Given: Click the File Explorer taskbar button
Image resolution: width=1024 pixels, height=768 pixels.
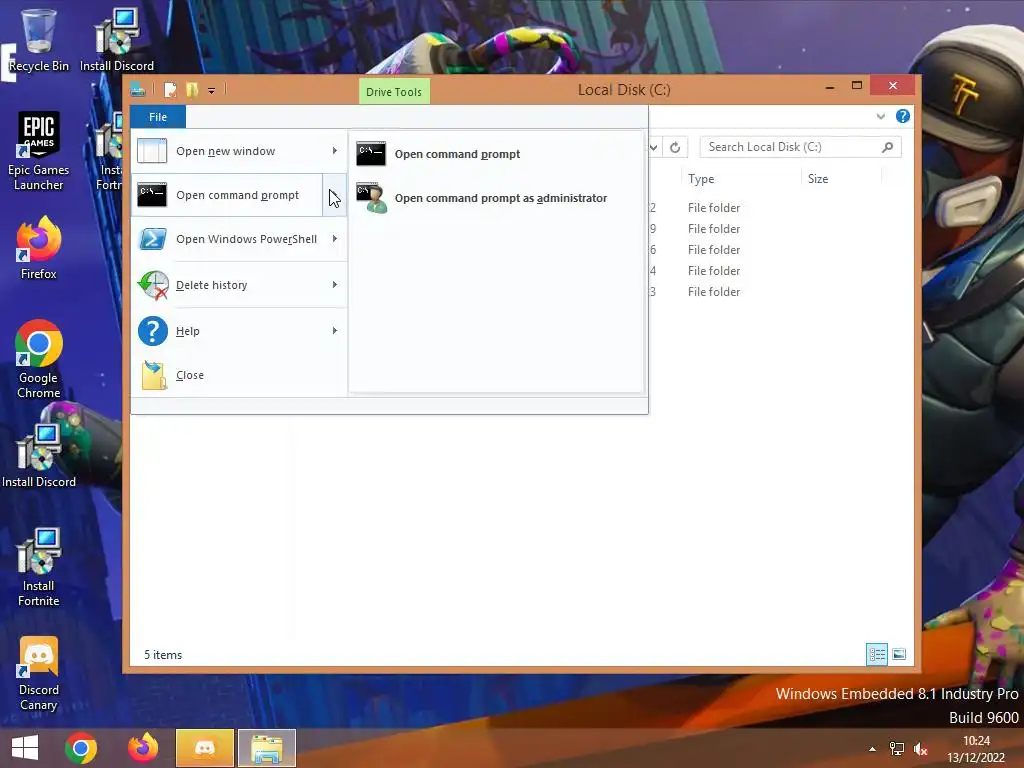Looking at the screenshot, I should (266, 748).
